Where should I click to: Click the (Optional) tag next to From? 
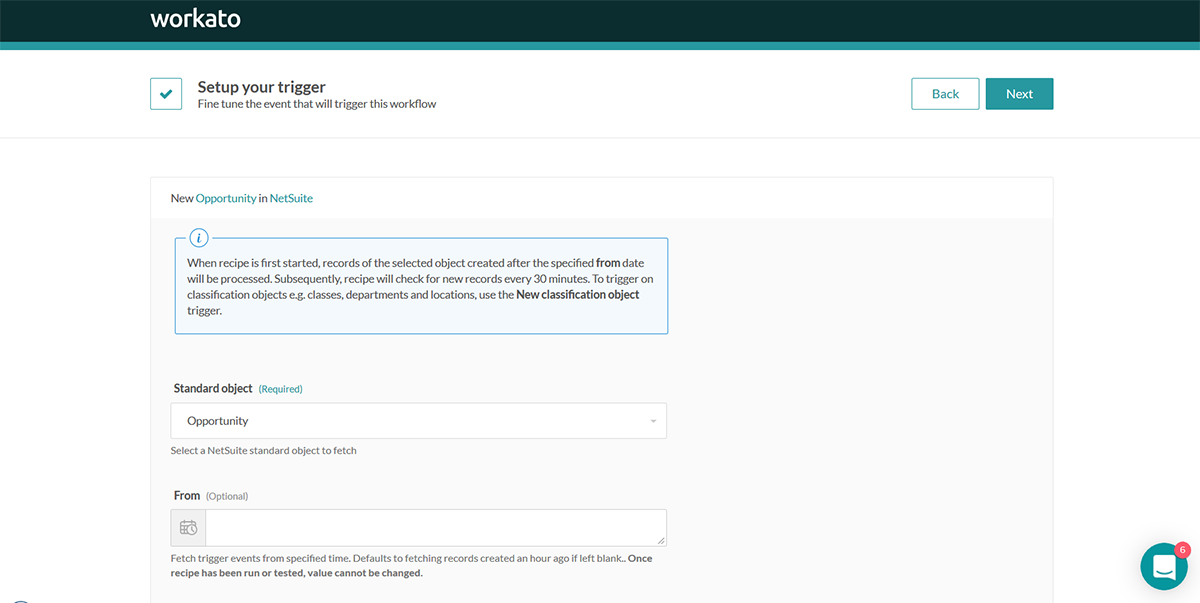227,496
